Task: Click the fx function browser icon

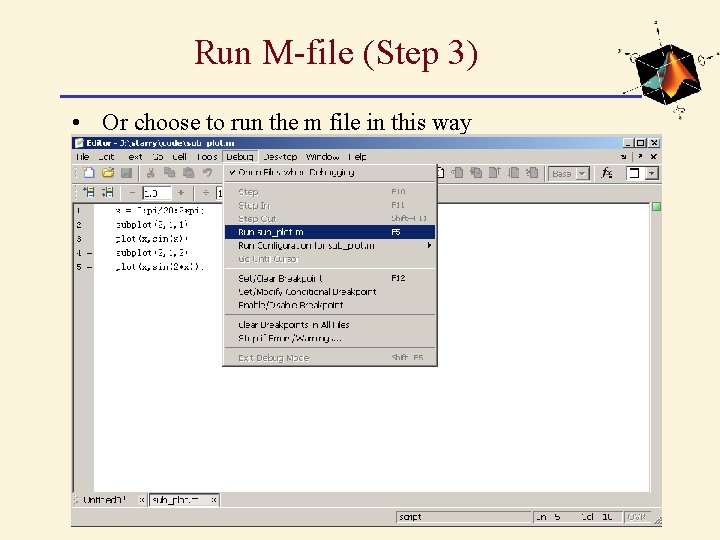Action: click(607, 173)
